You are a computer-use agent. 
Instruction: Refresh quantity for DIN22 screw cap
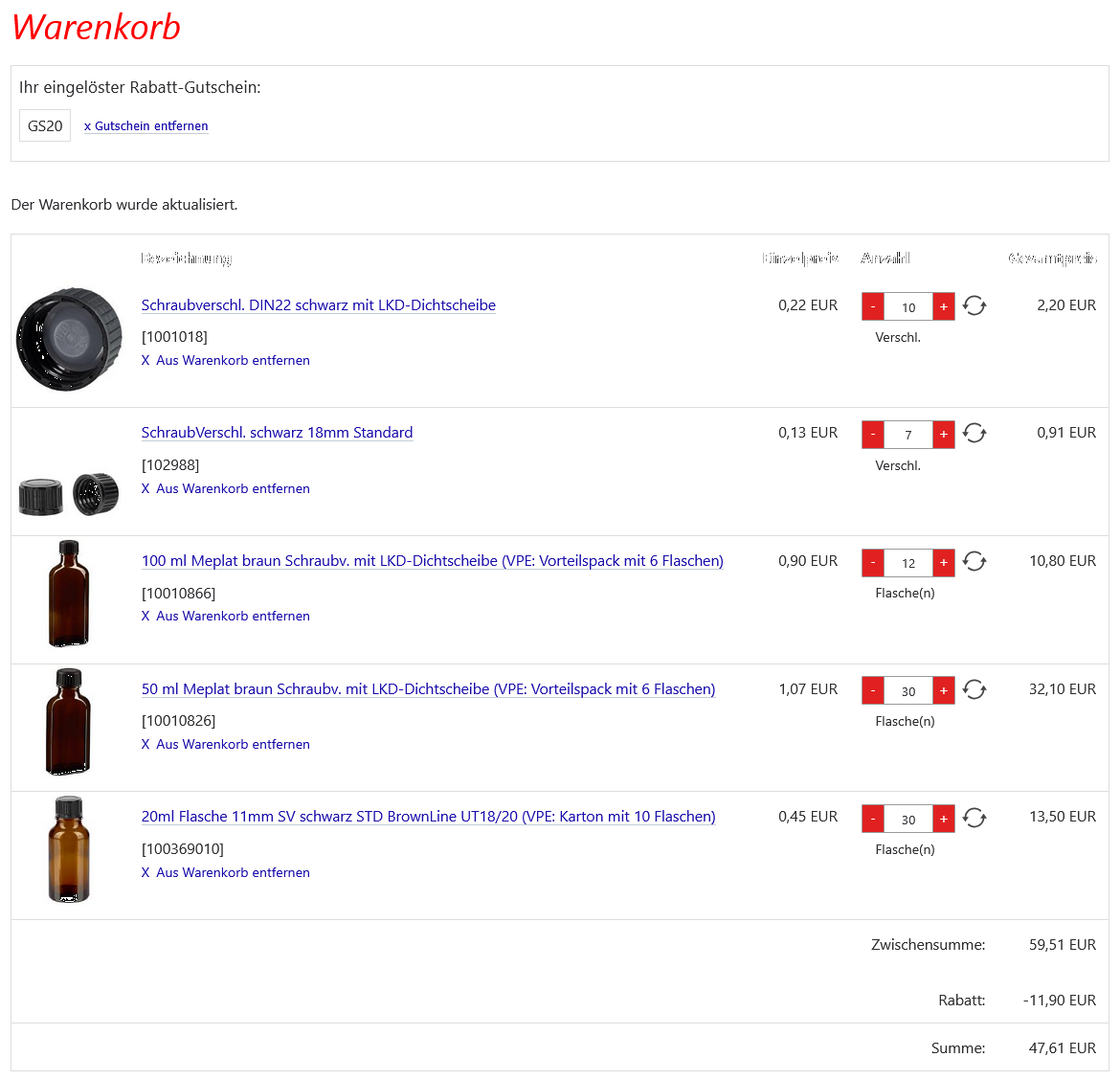974,306
